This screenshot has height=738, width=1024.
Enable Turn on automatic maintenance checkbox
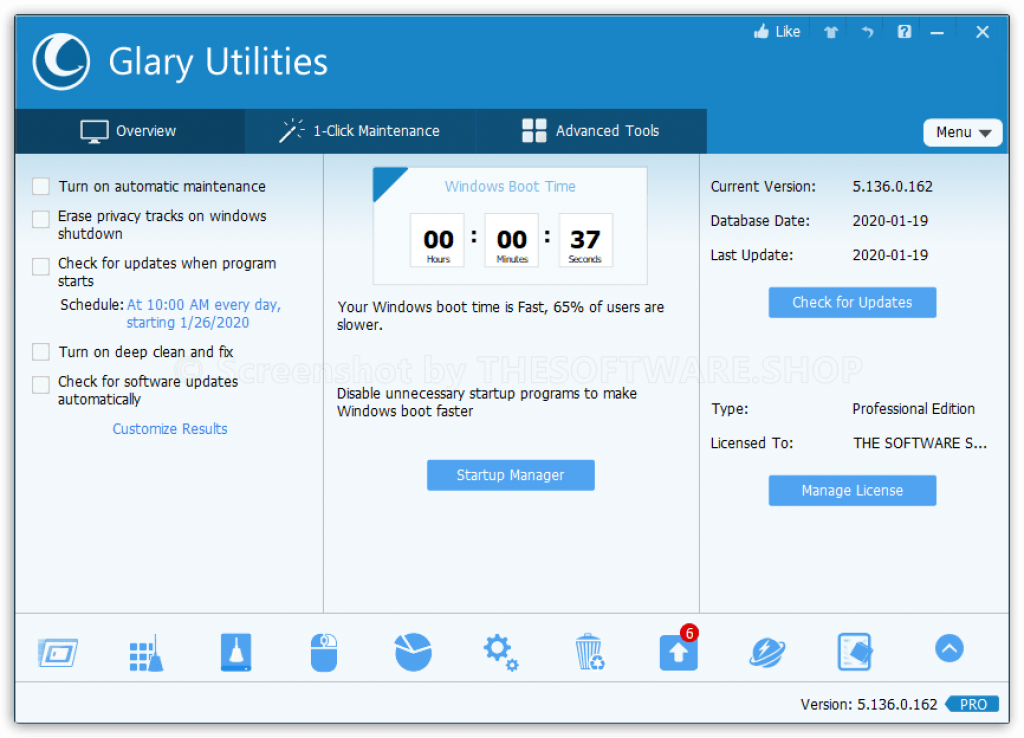pos(41,187)
